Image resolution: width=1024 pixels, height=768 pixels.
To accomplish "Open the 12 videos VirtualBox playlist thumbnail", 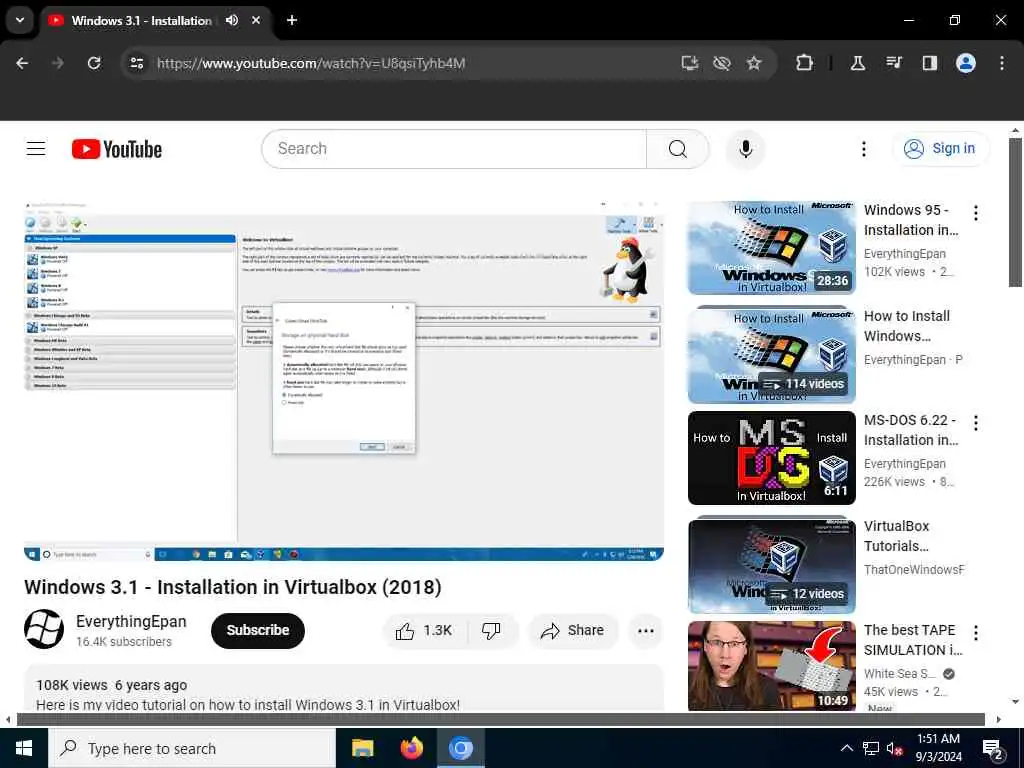I will [771, 564].
